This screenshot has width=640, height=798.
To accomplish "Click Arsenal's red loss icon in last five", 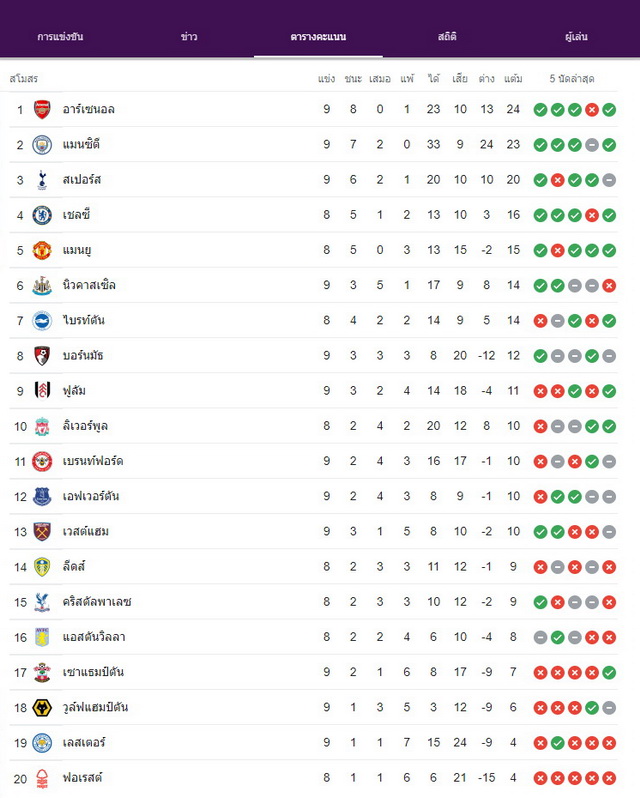I will pos(592,109).
